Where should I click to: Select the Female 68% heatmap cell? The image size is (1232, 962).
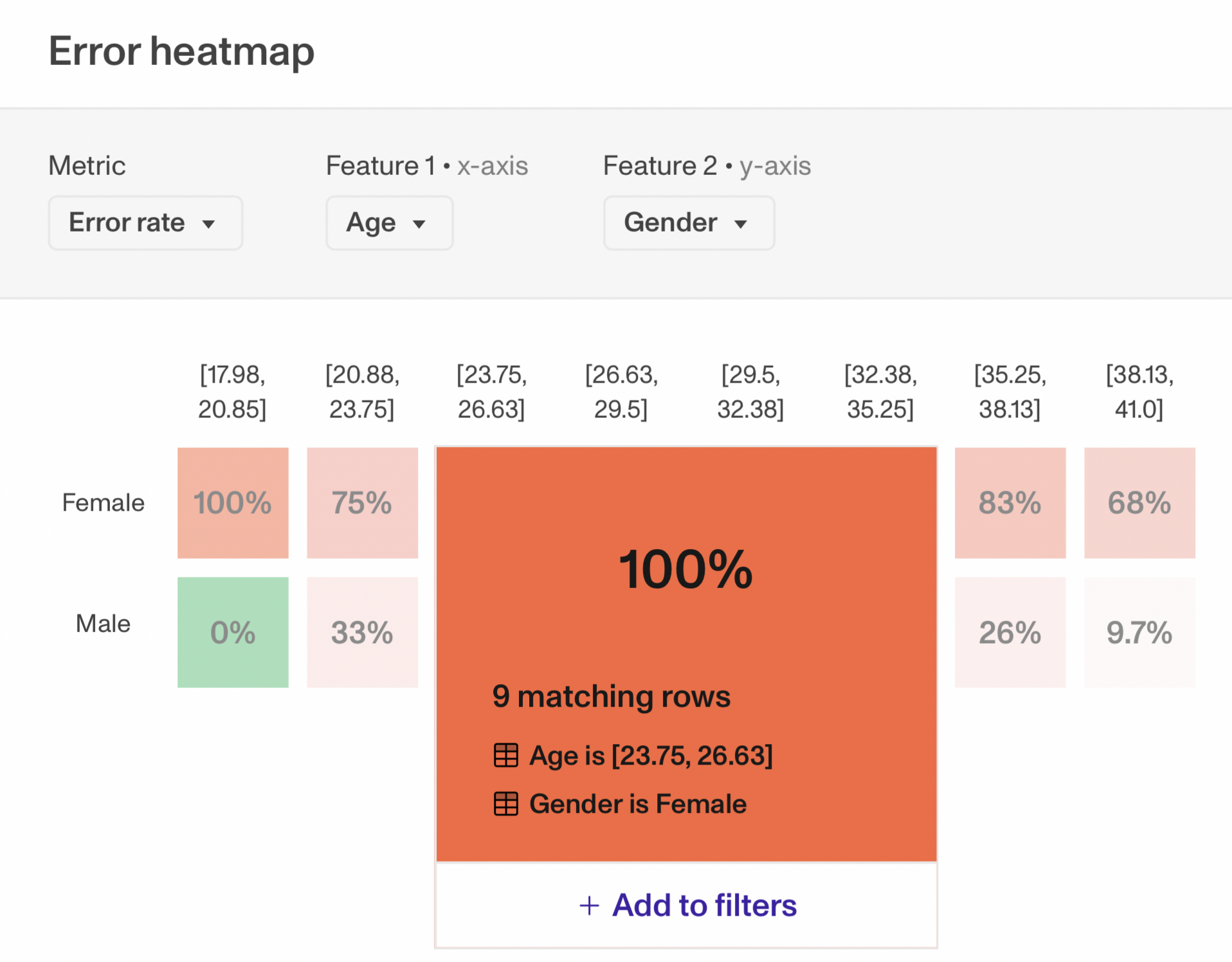click(x=1139, y=503)
